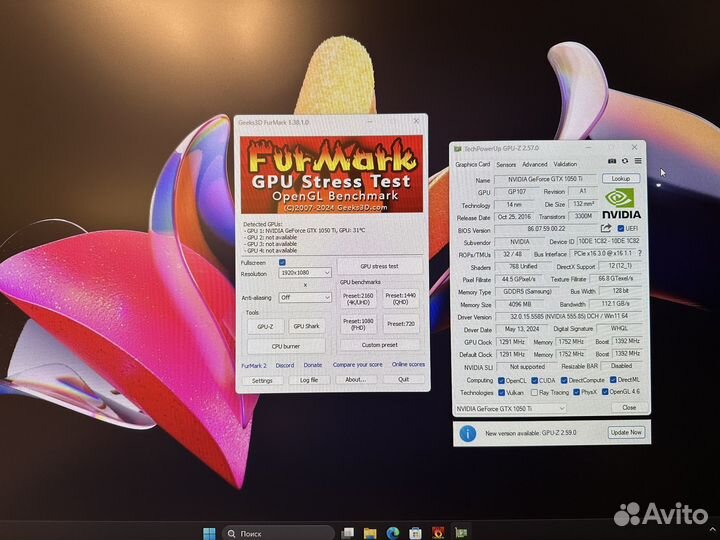The width and height of the screenshot is (720, 540).
Task: Click the BIOS export share icon
Action: pos(606,228)
